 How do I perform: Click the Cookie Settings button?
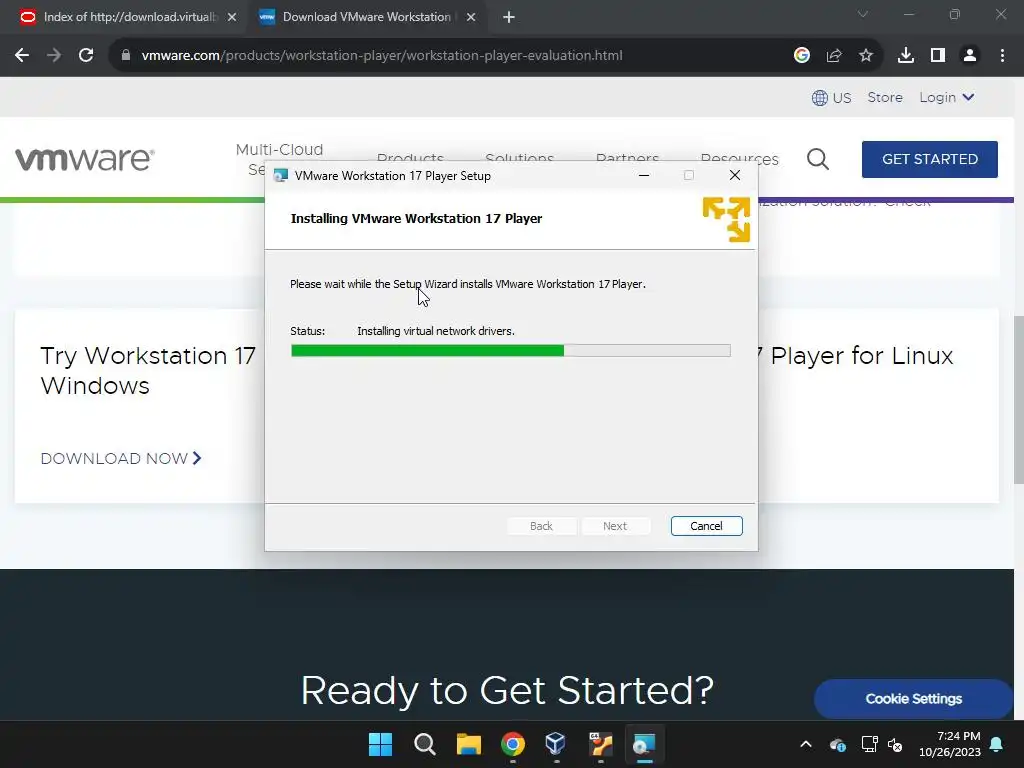click(x=913, y=699)
